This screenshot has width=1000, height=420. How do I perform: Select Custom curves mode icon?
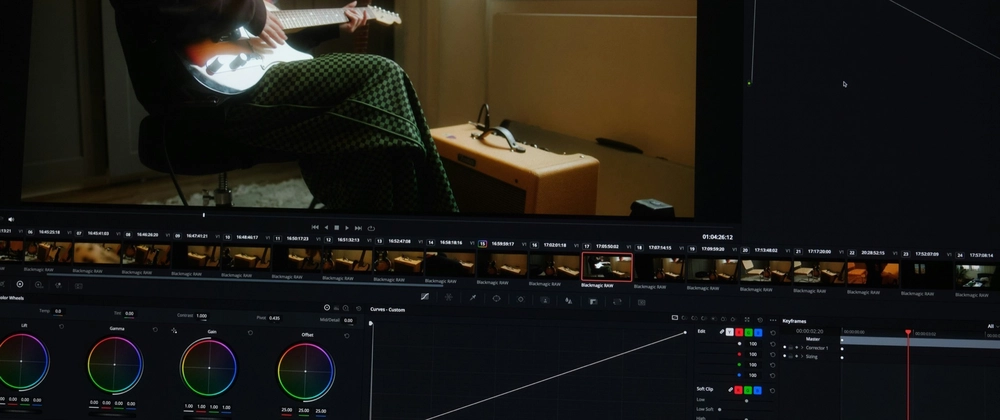pos(675,317)
